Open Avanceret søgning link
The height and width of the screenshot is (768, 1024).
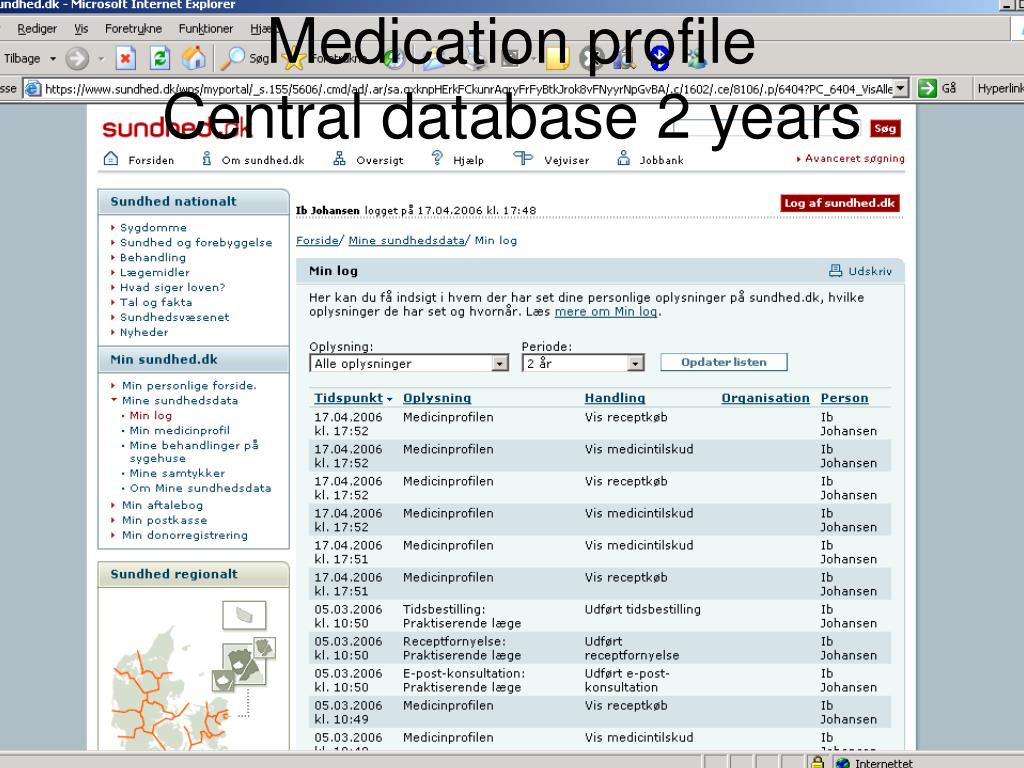(854, 158)
